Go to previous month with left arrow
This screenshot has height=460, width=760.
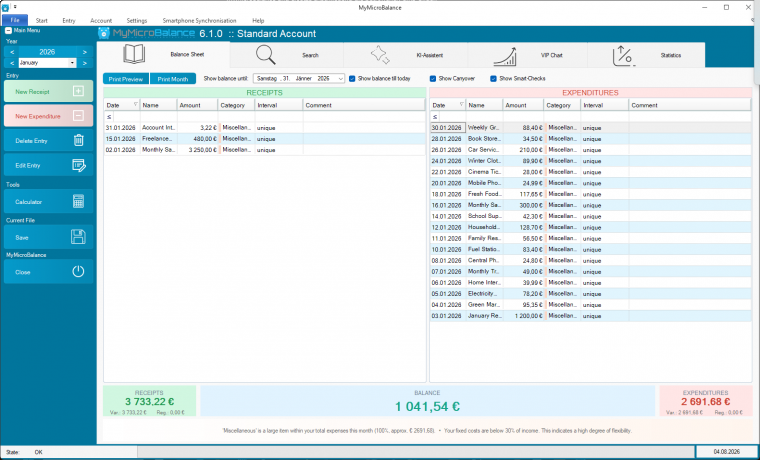[x=12, y=63]
